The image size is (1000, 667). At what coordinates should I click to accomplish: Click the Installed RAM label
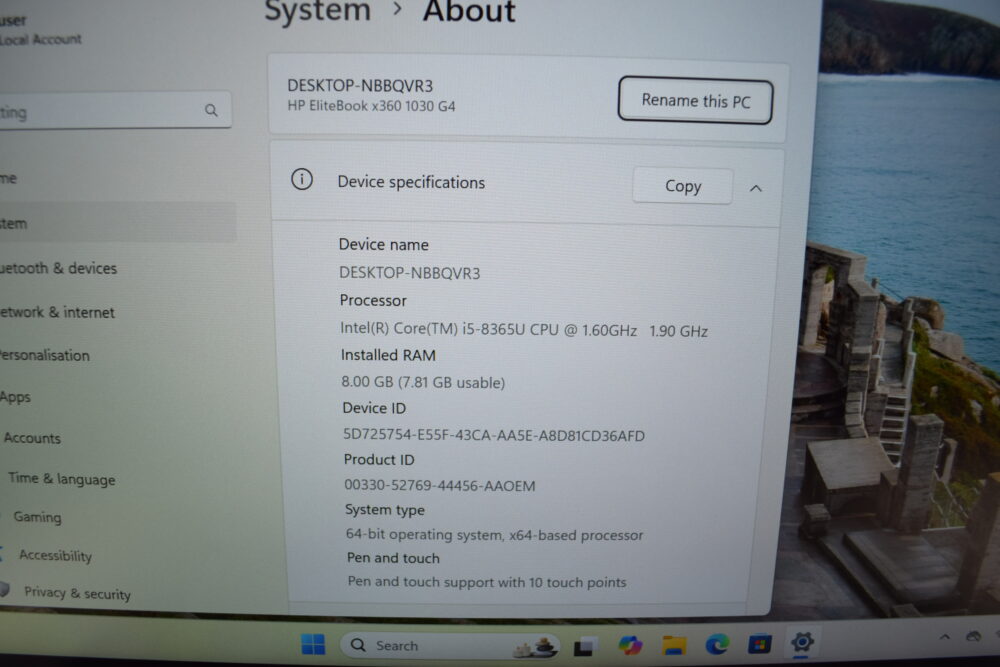[388, 355]
